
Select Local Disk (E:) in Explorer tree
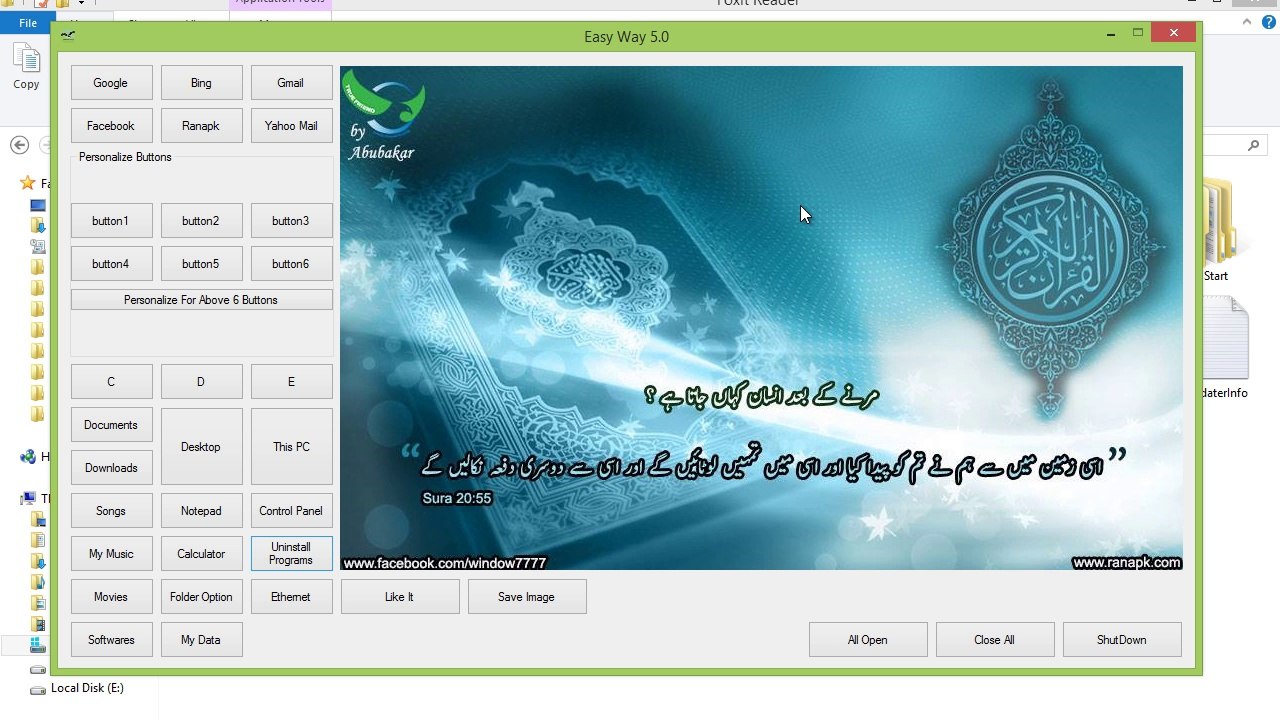(87, 688)
